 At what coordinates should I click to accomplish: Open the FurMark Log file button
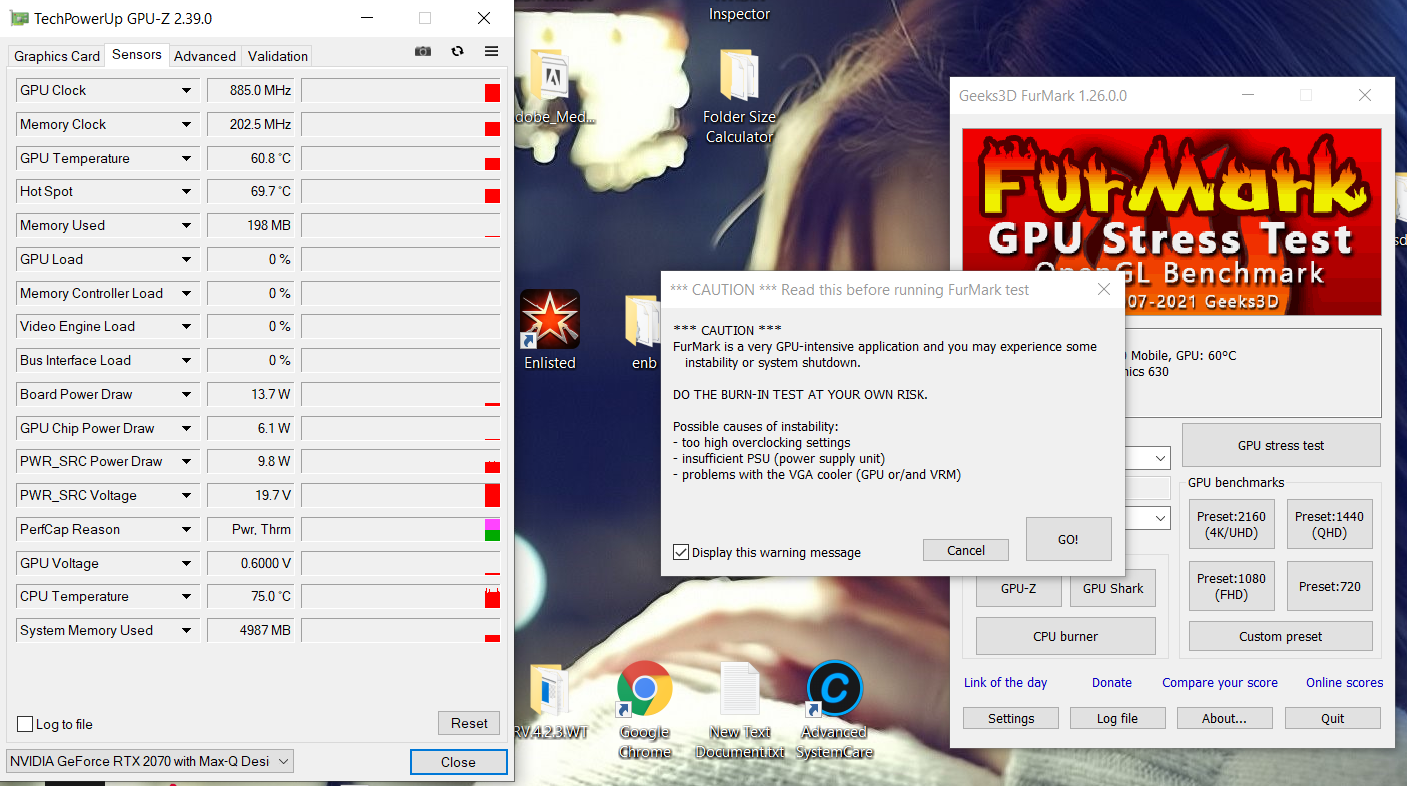click(x=1117, y=718)
